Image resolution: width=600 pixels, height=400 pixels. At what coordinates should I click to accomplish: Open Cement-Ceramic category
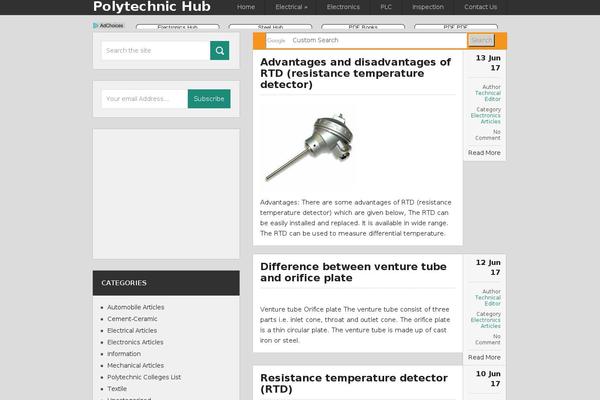click(x=132, y=319)
